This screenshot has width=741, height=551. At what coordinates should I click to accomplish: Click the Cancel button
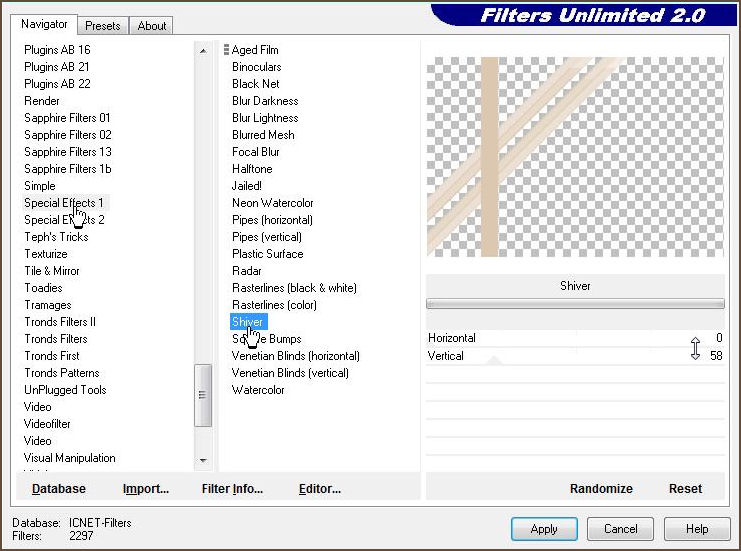tap(620, 529)
